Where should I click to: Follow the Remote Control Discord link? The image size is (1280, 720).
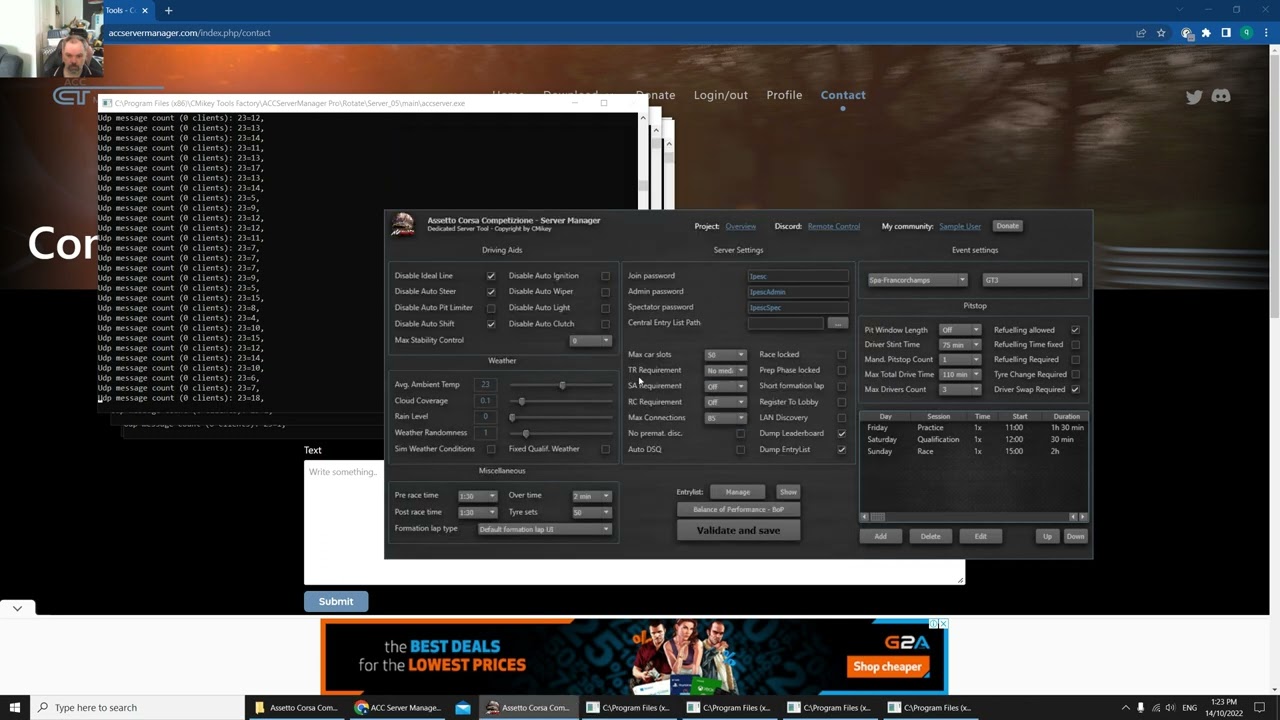[x=833, y=226]
